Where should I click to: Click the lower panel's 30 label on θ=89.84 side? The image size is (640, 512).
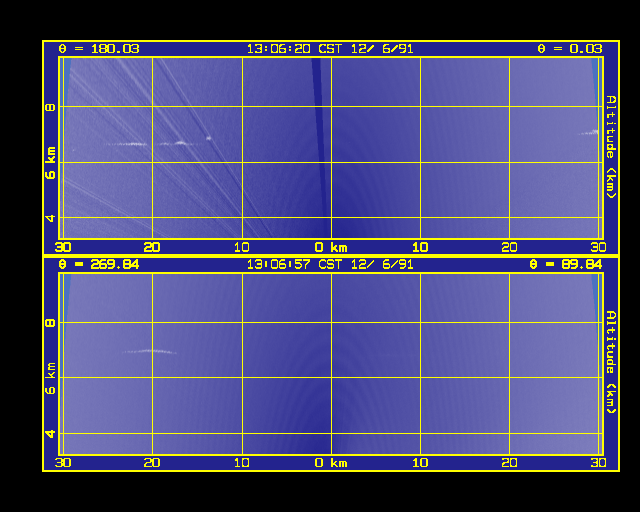598,463
